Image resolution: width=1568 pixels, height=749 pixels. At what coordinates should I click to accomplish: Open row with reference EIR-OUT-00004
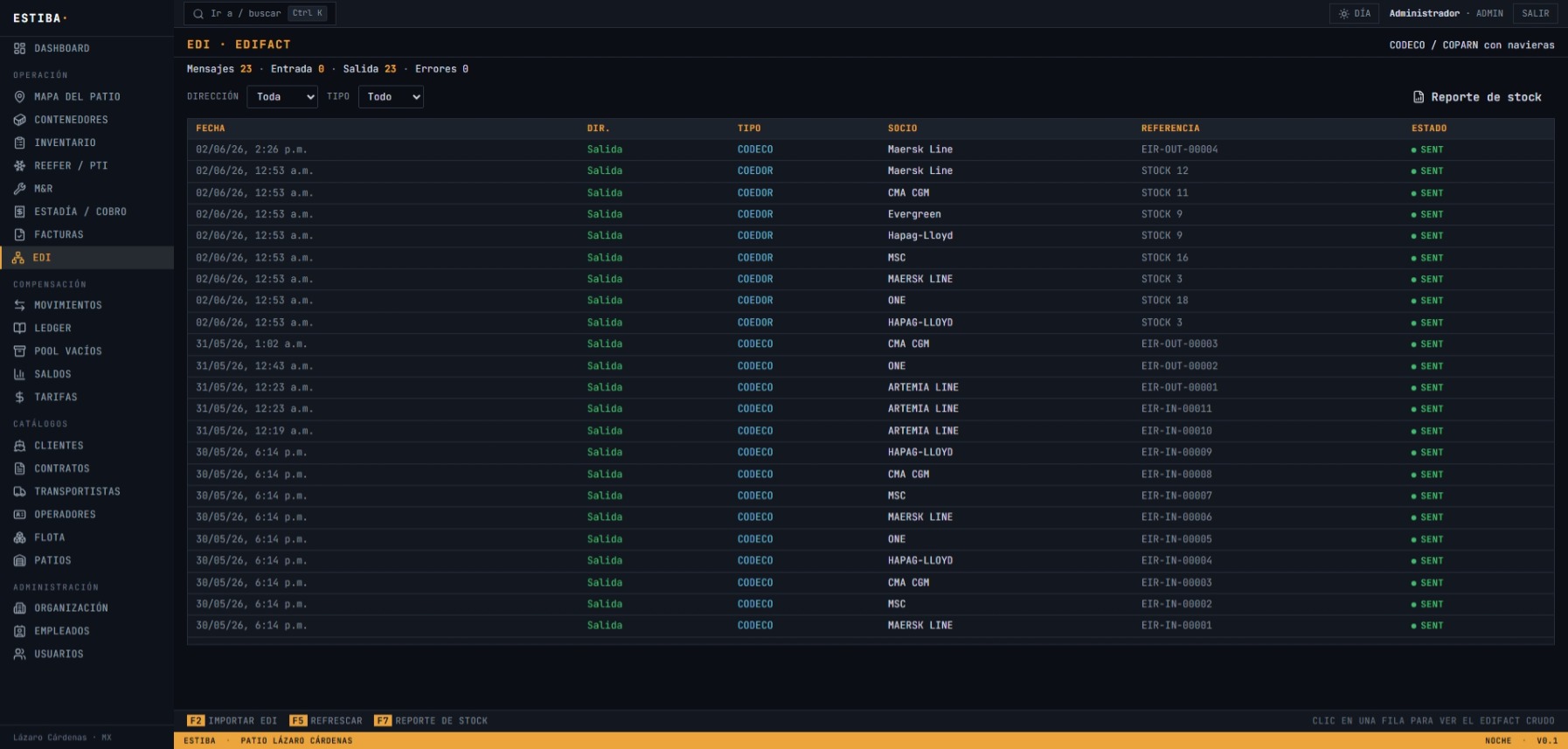871,149
